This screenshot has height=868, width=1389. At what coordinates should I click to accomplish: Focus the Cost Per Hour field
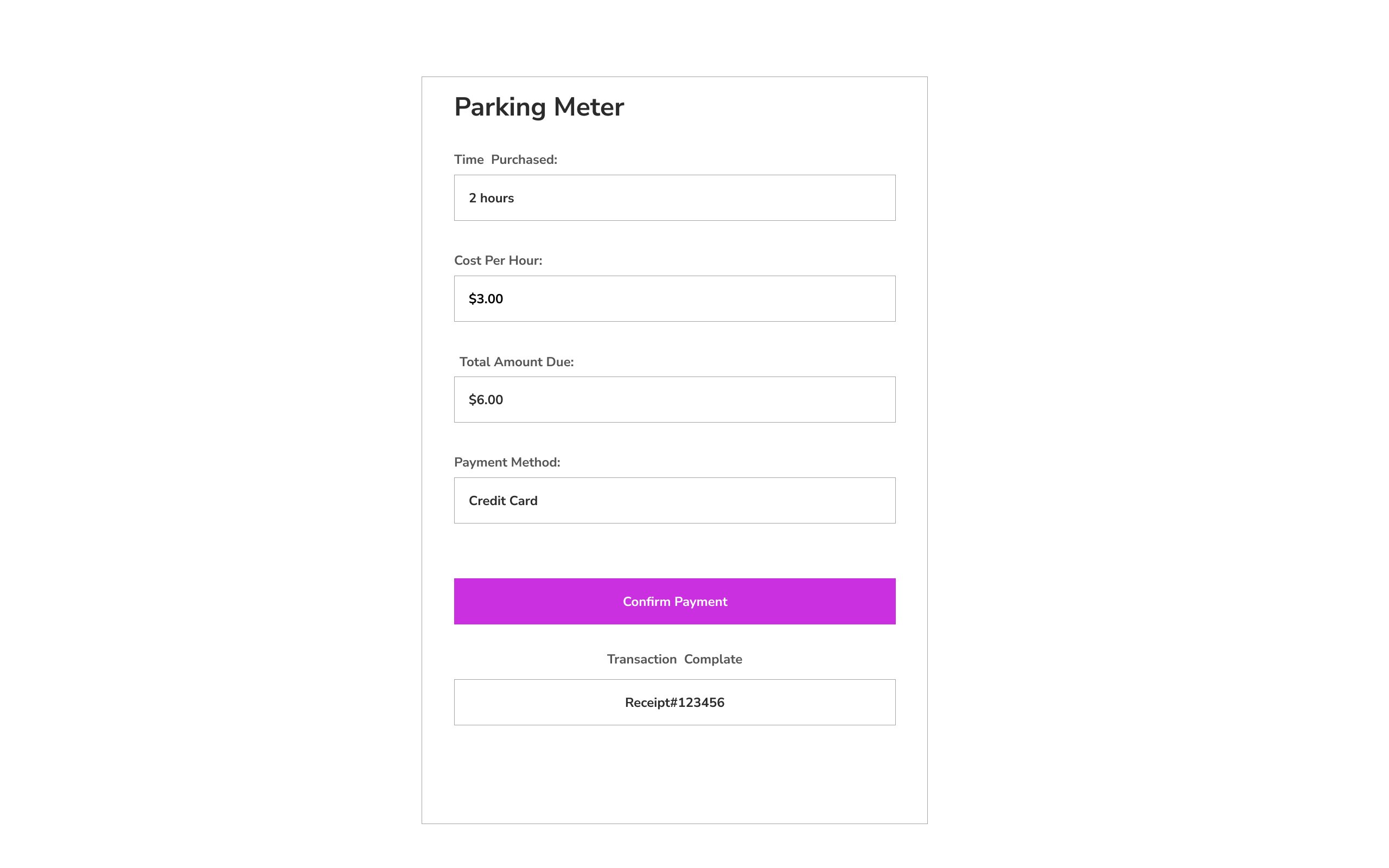(674, 298)
